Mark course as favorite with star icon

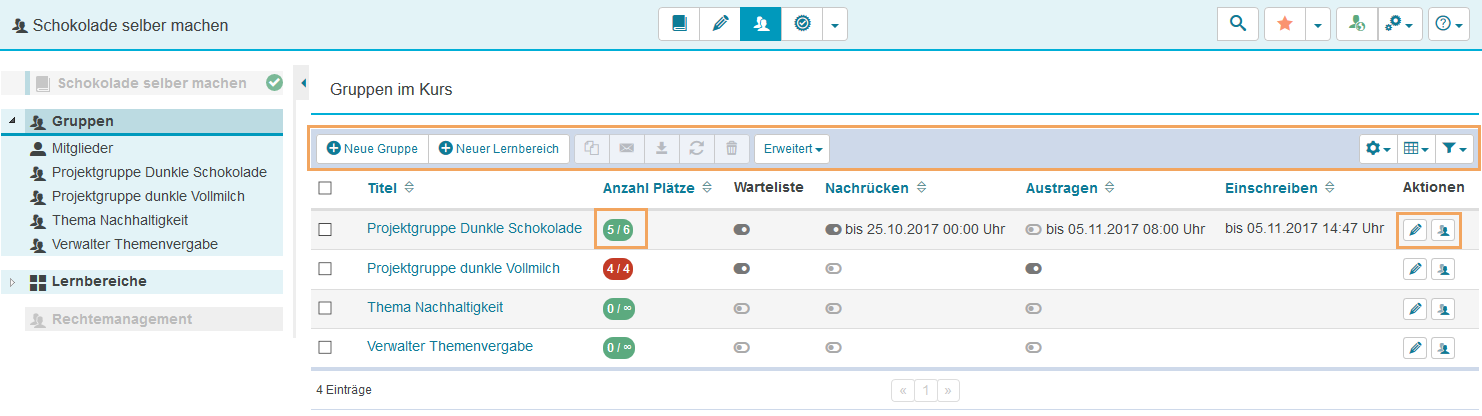(x=1285, y=24)
